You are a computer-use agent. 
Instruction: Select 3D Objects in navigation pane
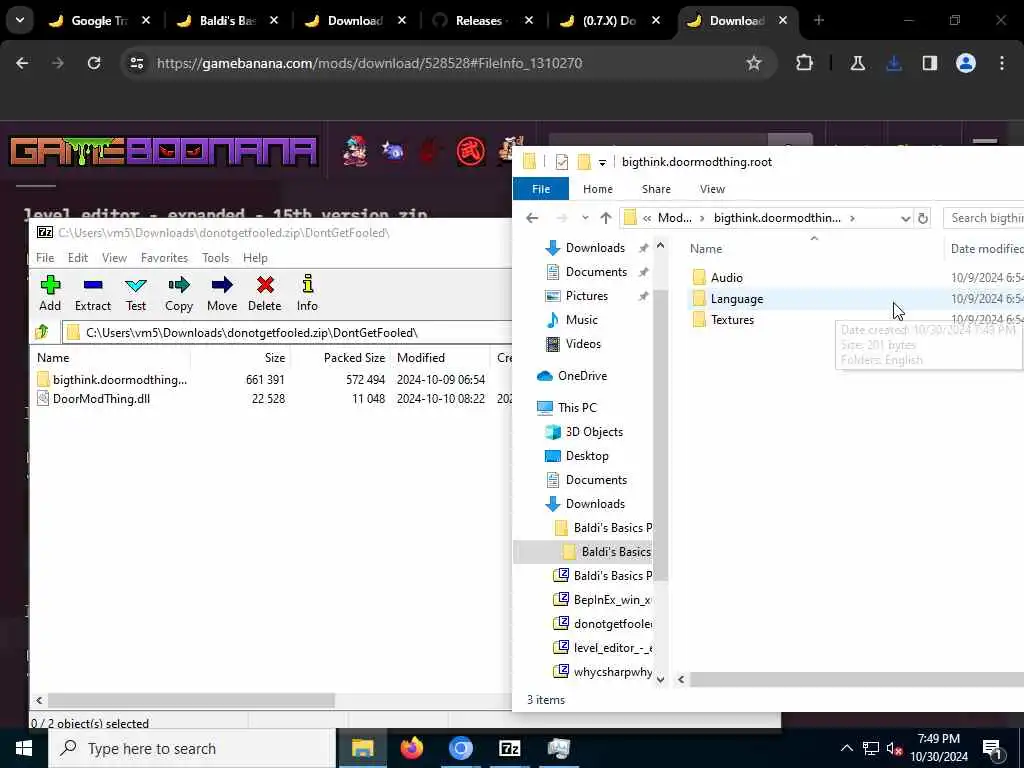pos(594,432)
